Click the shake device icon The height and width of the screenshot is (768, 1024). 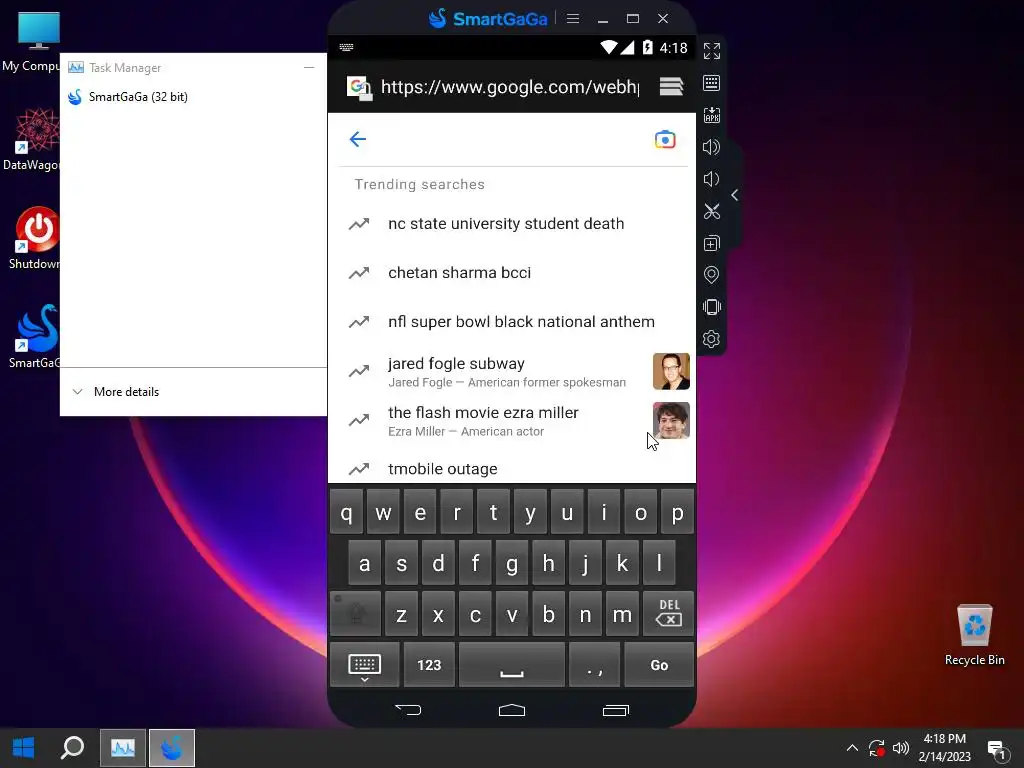tap(711, 307)
